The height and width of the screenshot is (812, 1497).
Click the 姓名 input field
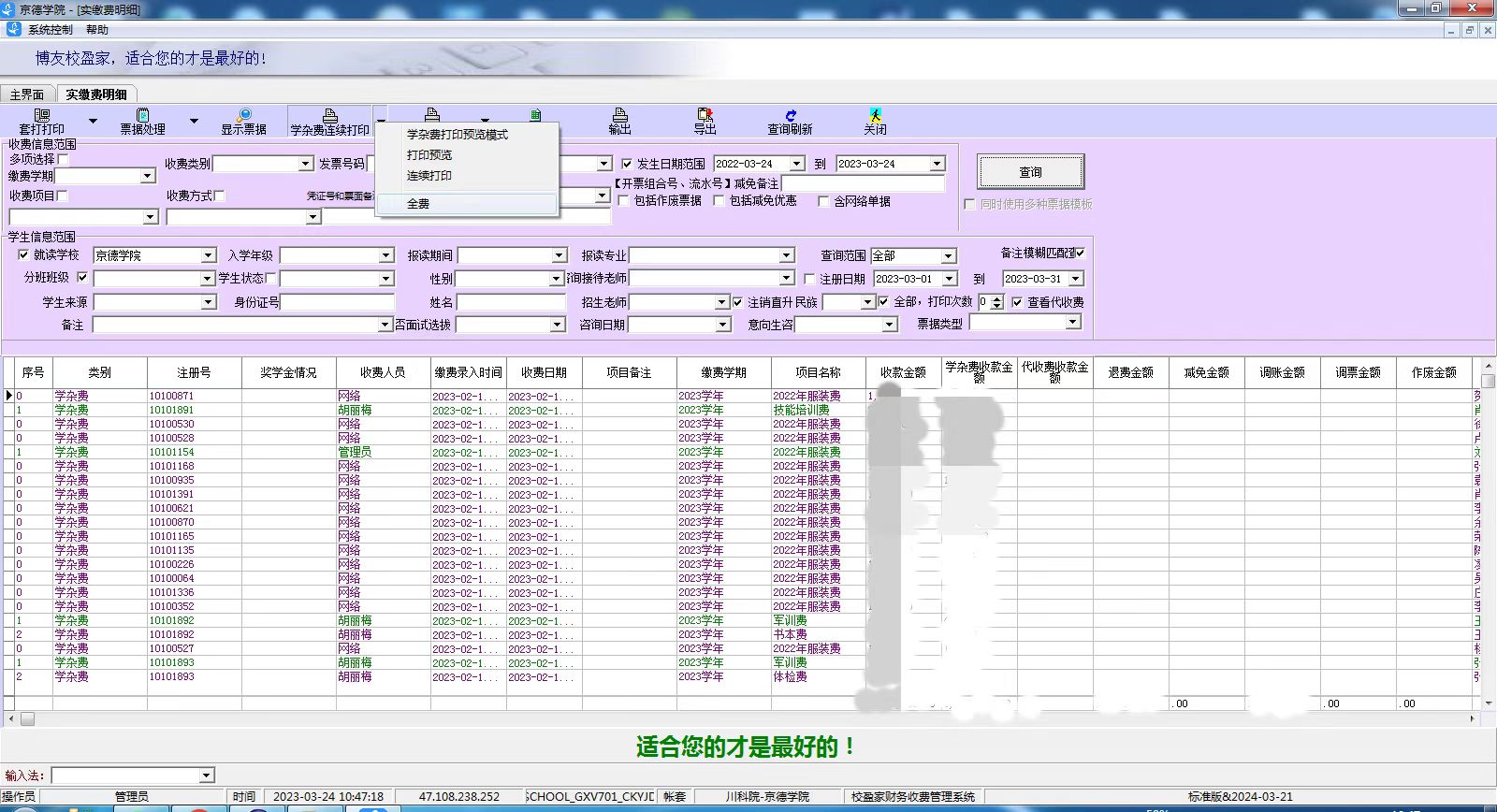(x=511, y=302)
